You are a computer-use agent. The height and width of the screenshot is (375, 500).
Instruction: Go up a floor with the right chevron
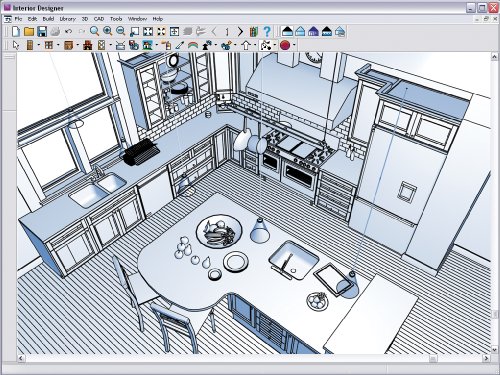click(x=240, y=32)
